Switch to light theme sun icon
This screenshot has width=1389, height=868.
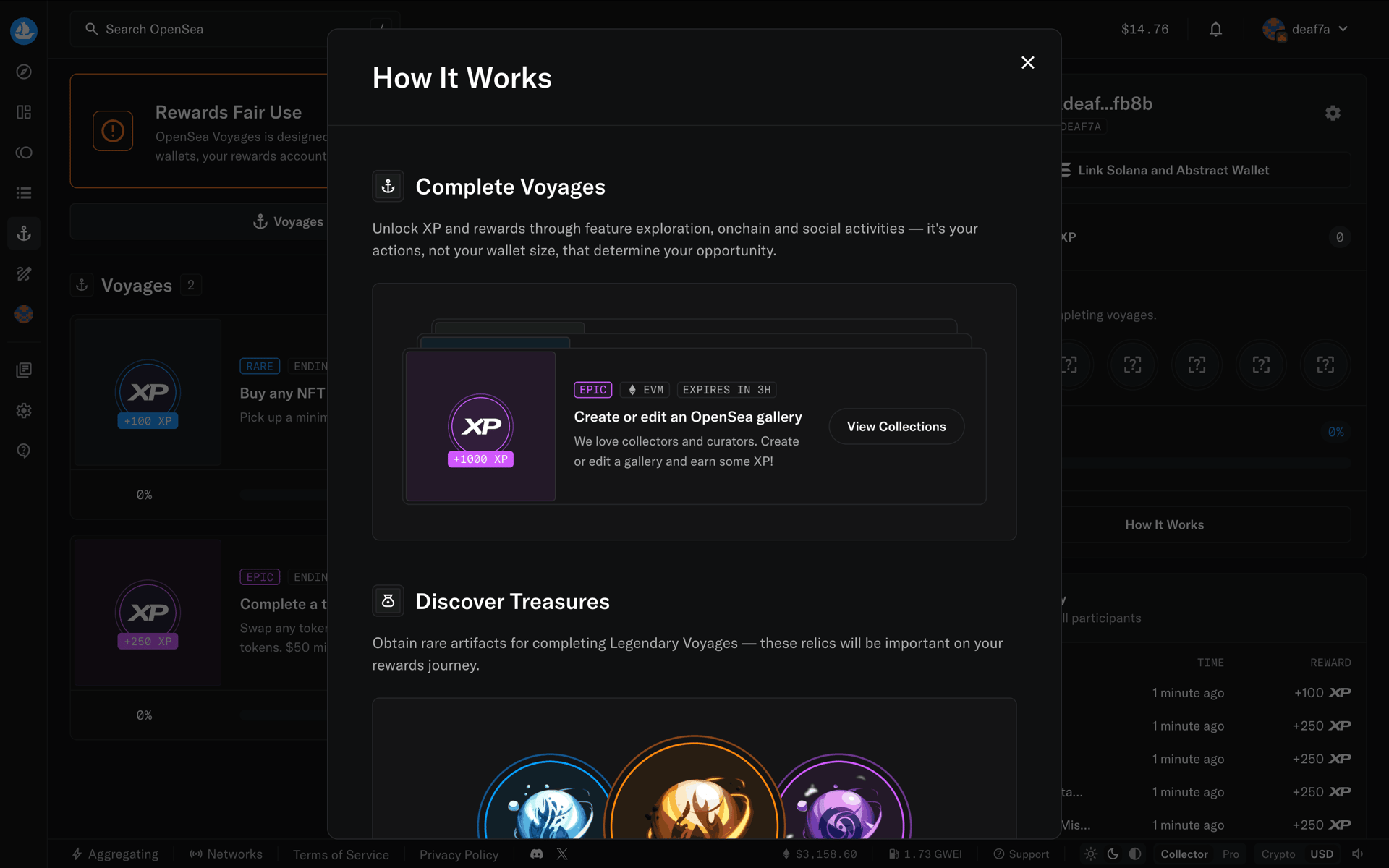coord(1091,854)
